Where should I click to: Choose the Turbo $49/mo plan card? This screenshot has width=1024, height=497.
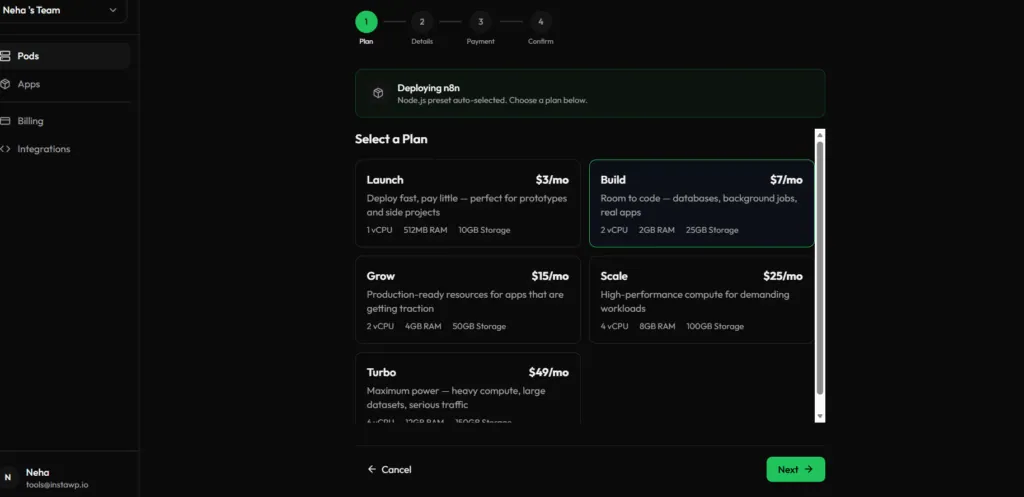tap(468, 388)
